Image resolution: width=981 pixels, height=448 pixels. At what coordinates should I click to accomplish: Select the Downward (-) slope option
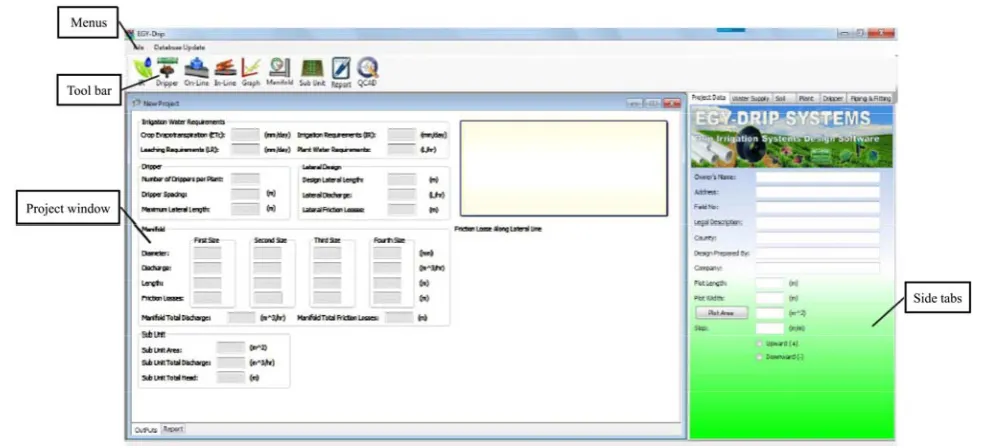[760, 357]
